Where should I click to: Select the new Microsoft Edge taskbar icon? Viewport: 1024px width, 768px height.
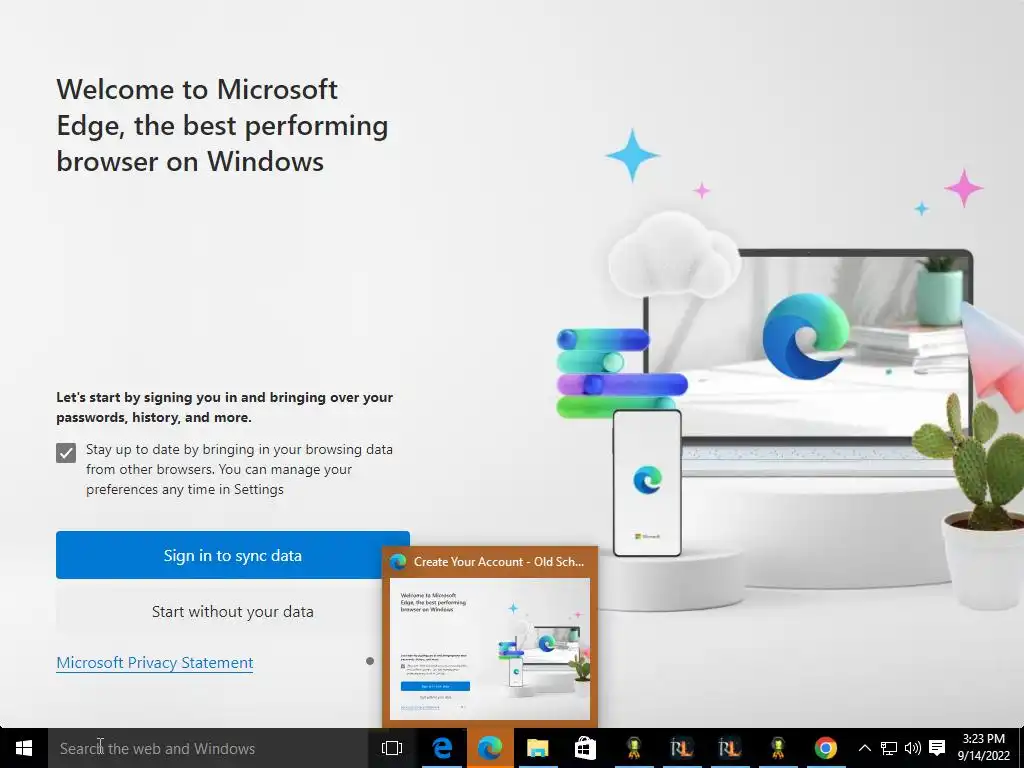490,748
